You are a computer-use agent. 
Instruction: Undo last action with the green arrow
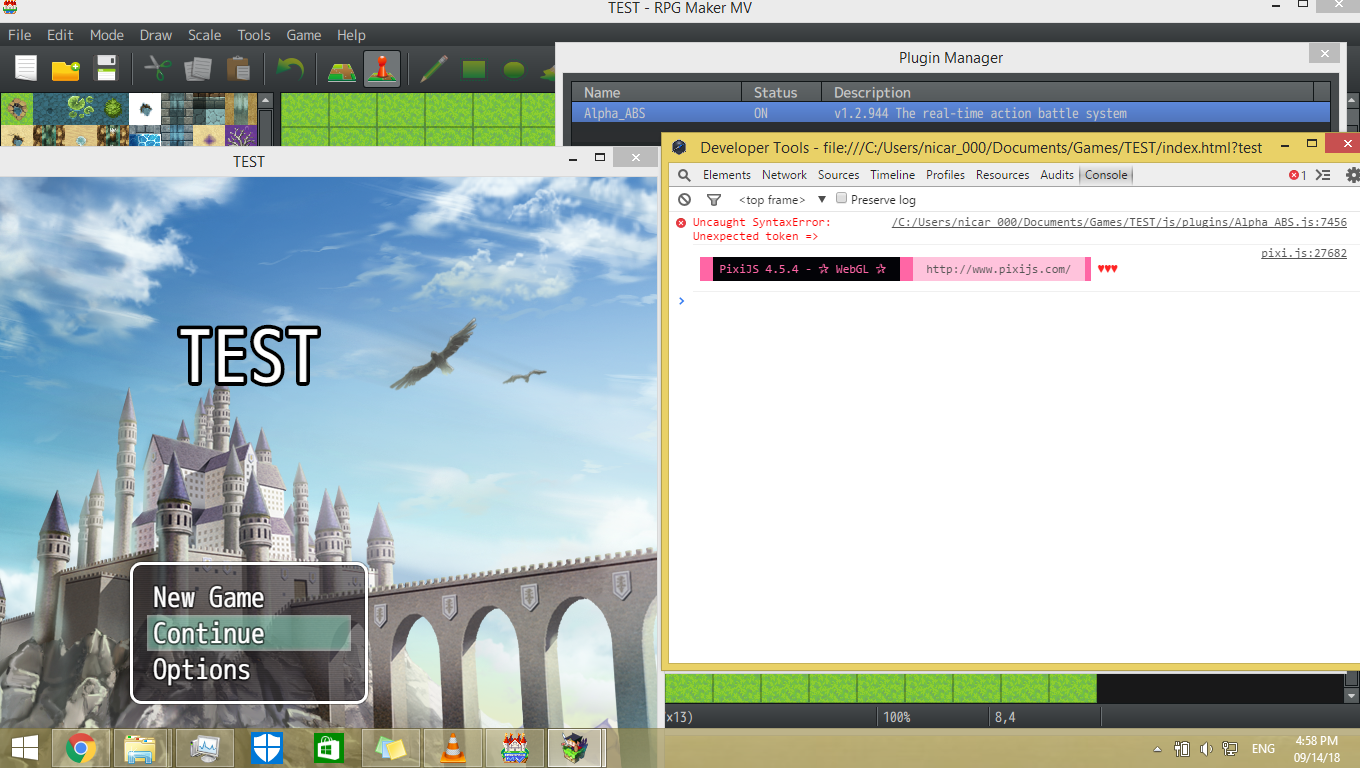290,69
